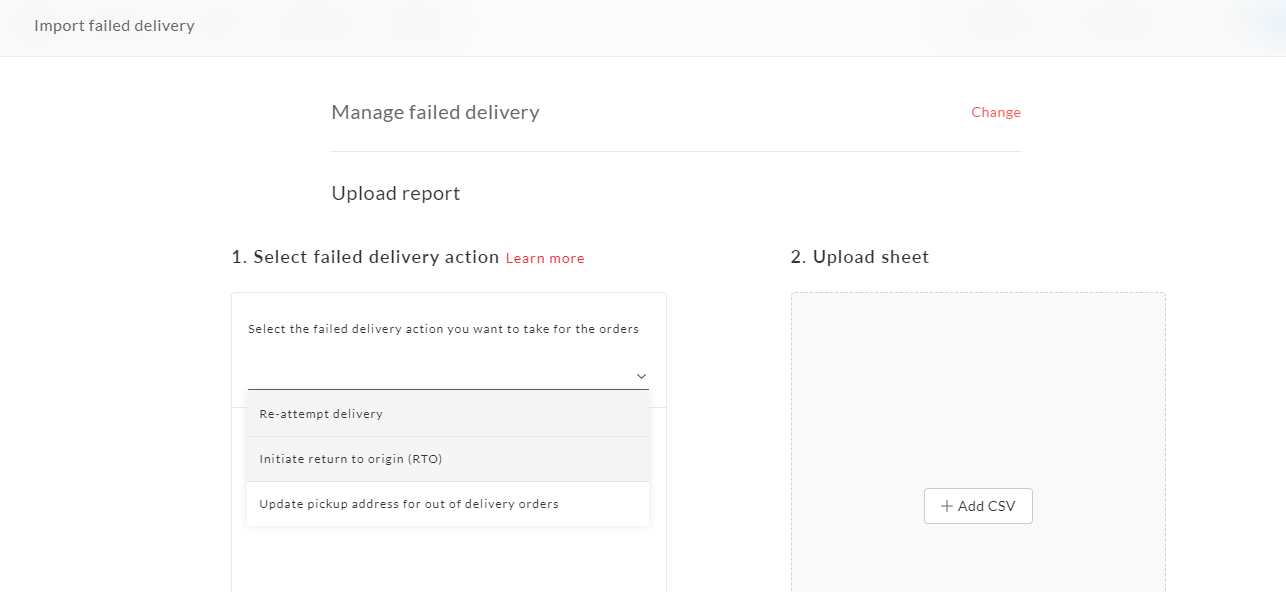Viewport: 1286px width, 592px height.
Task: Click the plus icon inside Add CSV
Action: tap(946, 506)
